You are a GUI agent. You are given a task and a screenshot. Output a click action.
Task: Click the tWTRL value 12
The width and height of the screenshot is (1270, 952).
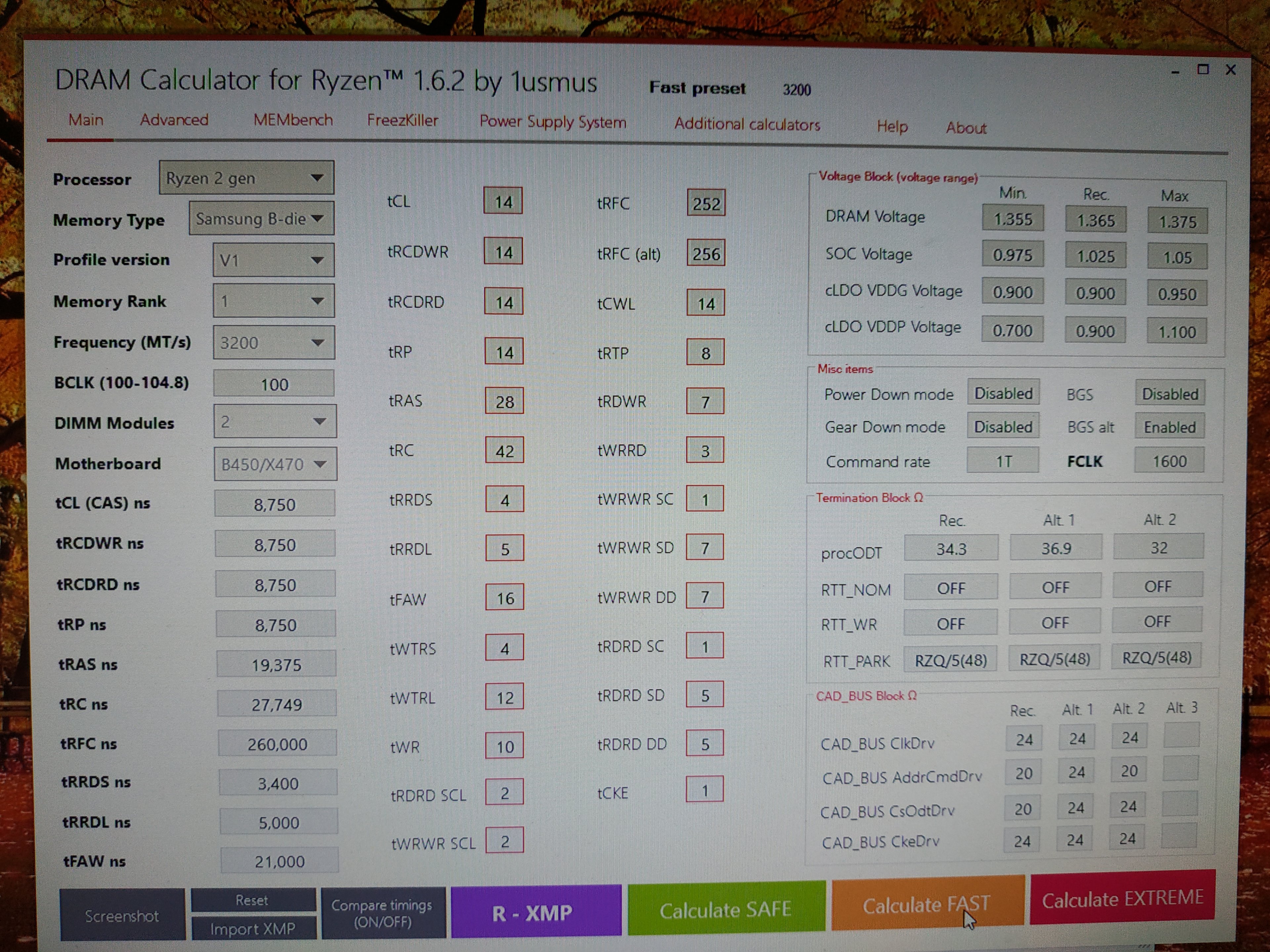coord(505,697)
